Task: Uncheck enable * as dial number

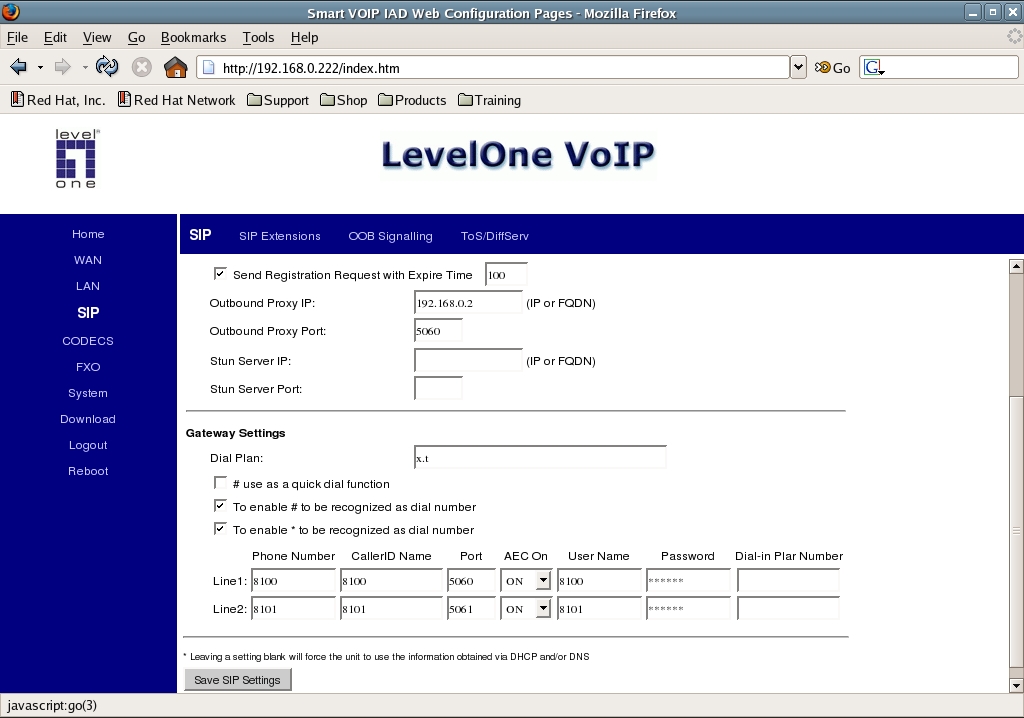Action: 221,529
